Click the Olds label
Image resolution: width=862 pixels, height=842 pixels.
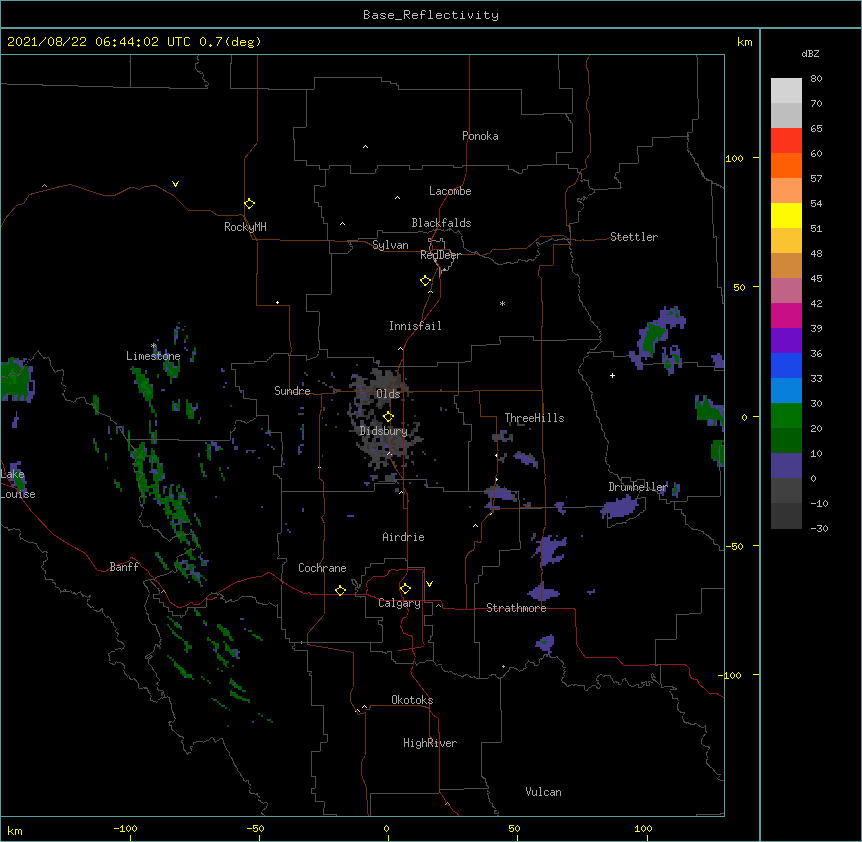click(388, 394)
